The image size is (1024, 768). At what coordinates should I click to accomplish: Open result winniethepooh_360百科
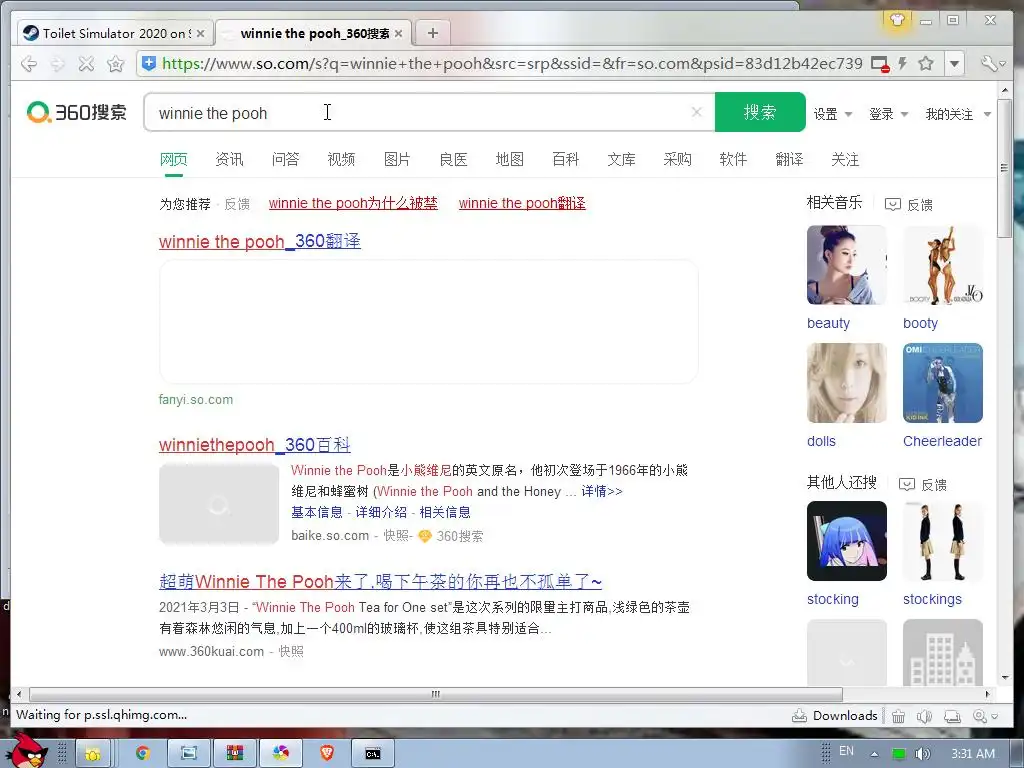[x=255, y=445]
